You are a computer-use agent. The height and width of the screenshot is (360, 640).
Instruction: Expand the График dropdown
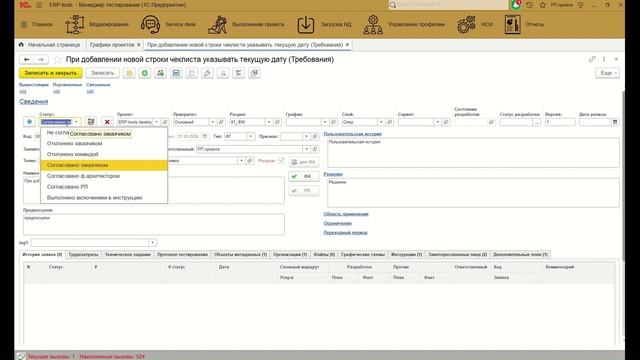pyautogui.click(x=325, y=122)
